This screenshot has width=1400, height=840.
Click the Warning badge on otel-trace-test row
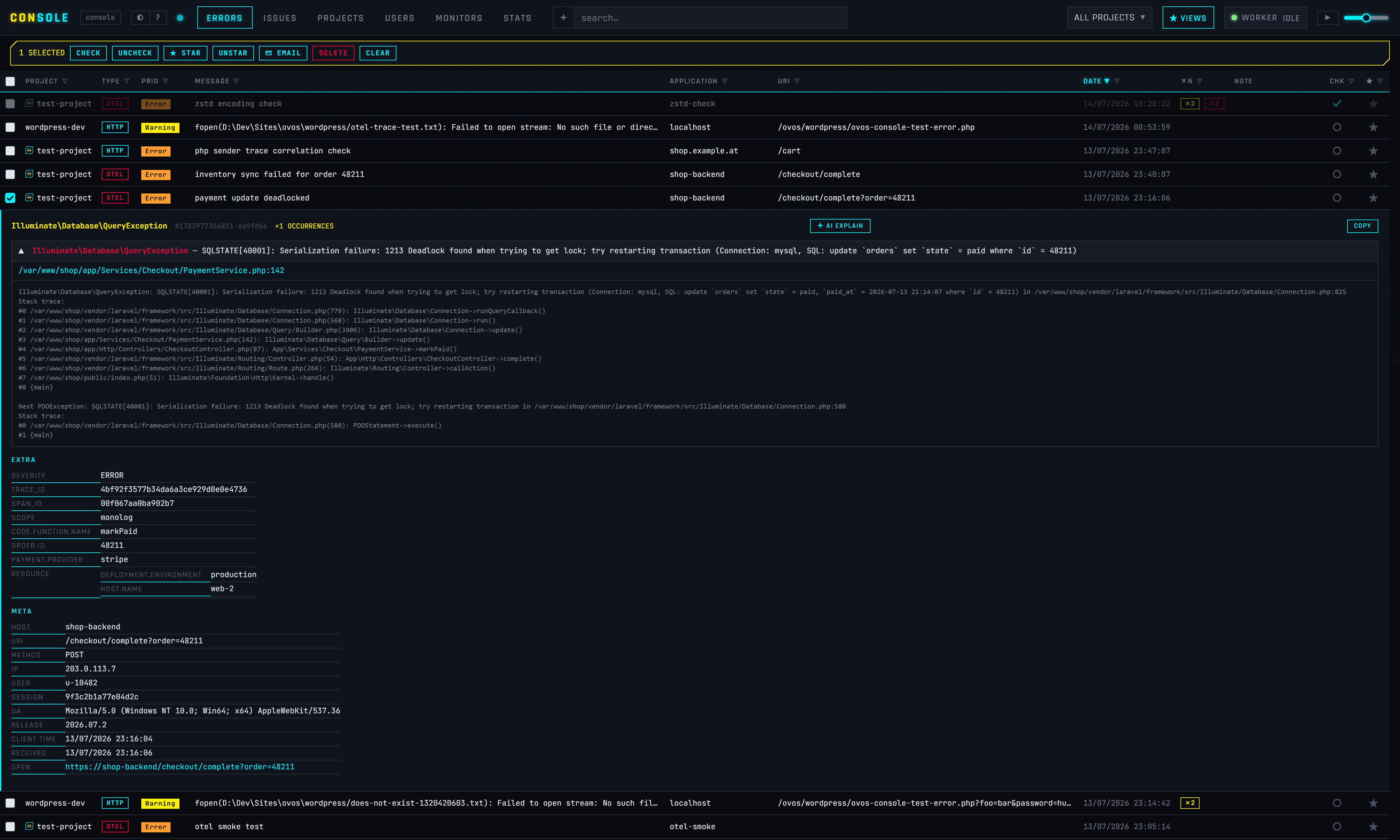pos(160,128)
